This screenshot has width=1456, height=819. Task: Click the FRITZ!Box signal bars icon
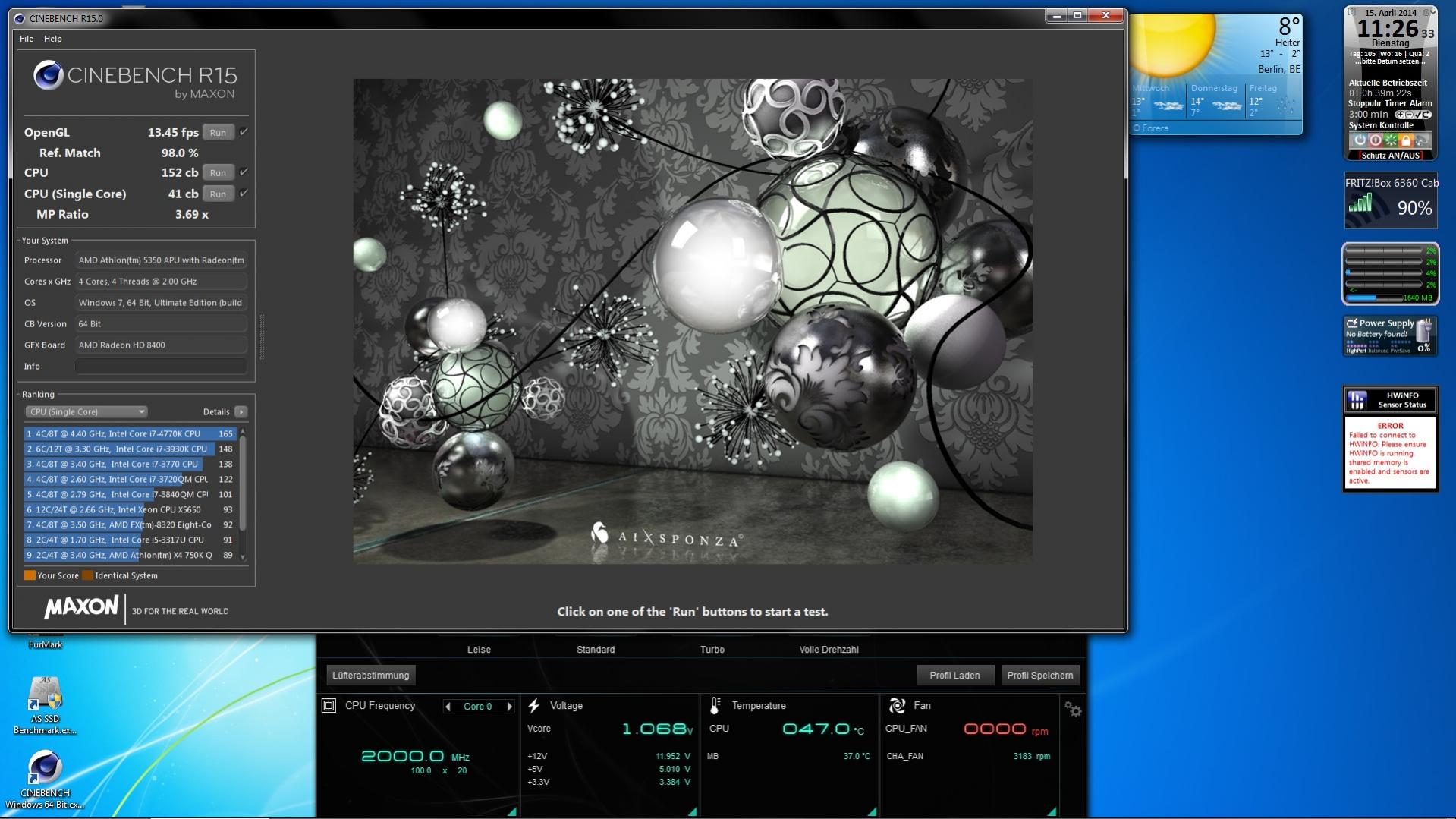1360,203
